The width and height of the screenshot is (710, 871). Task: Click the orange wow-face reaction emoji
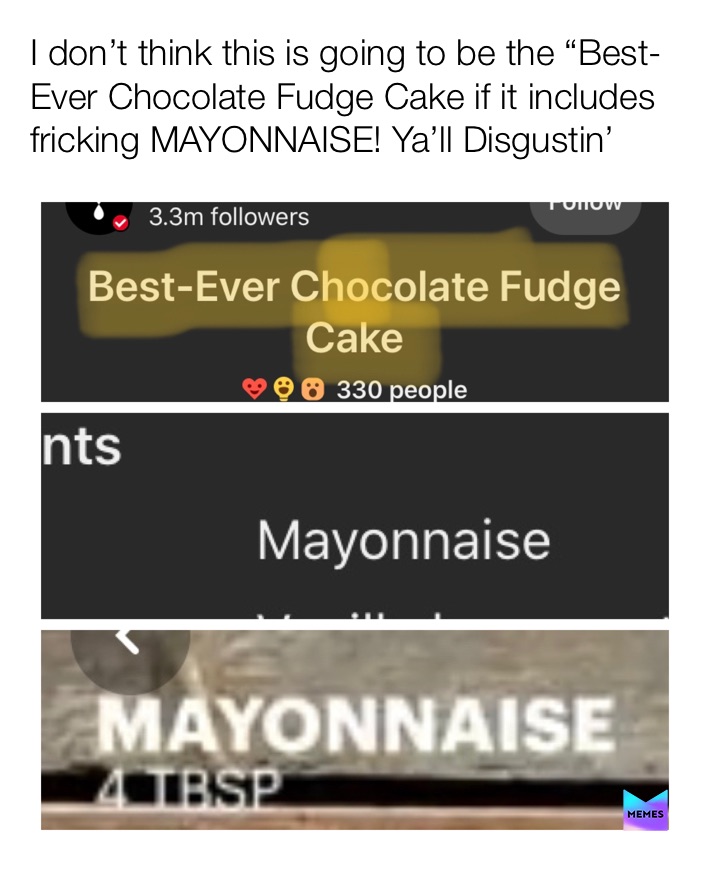(x=313, y=389)
